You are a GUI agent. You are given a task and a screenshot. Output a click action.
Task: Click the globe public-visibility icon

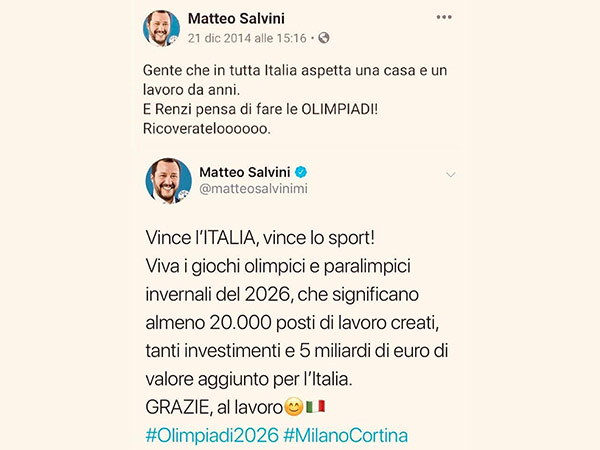point(324,38)
